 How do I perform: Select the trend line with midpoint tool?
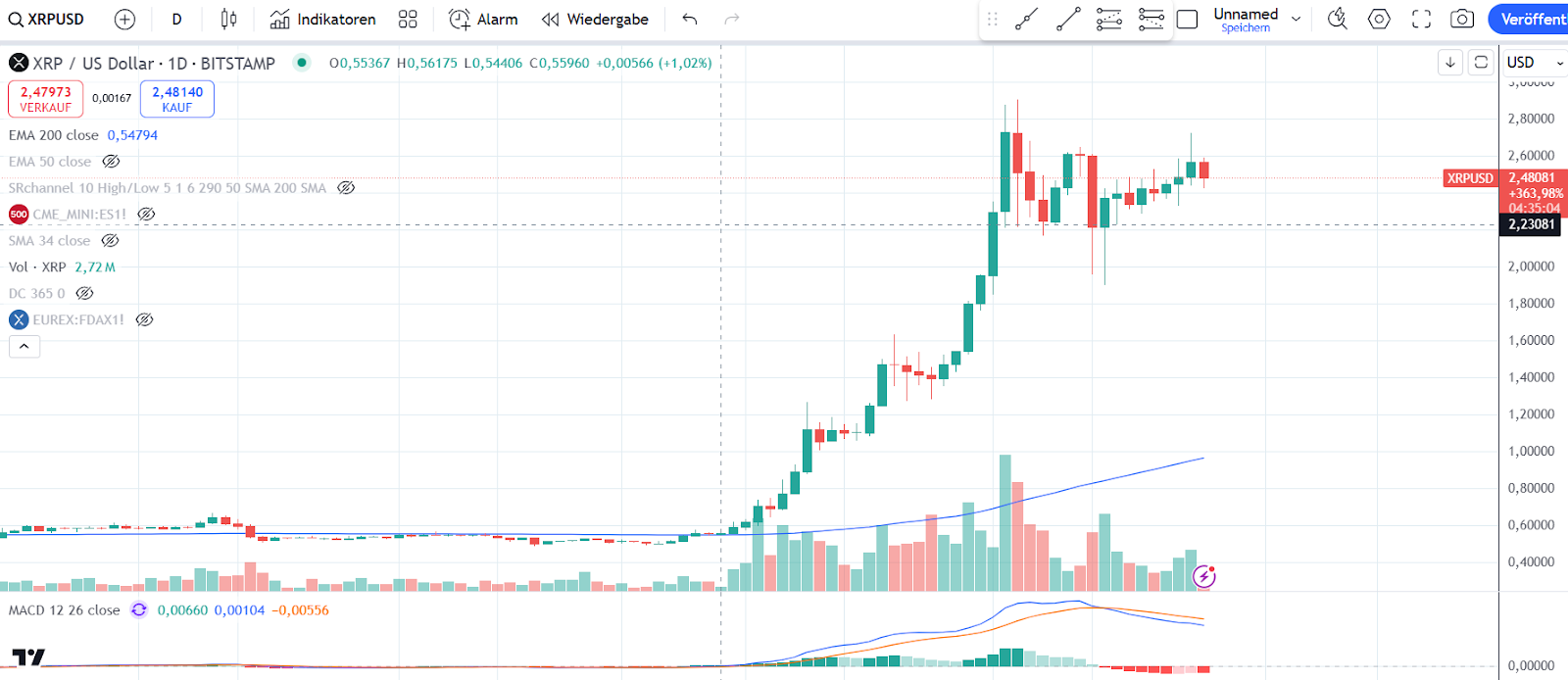tap(1026, 19)
